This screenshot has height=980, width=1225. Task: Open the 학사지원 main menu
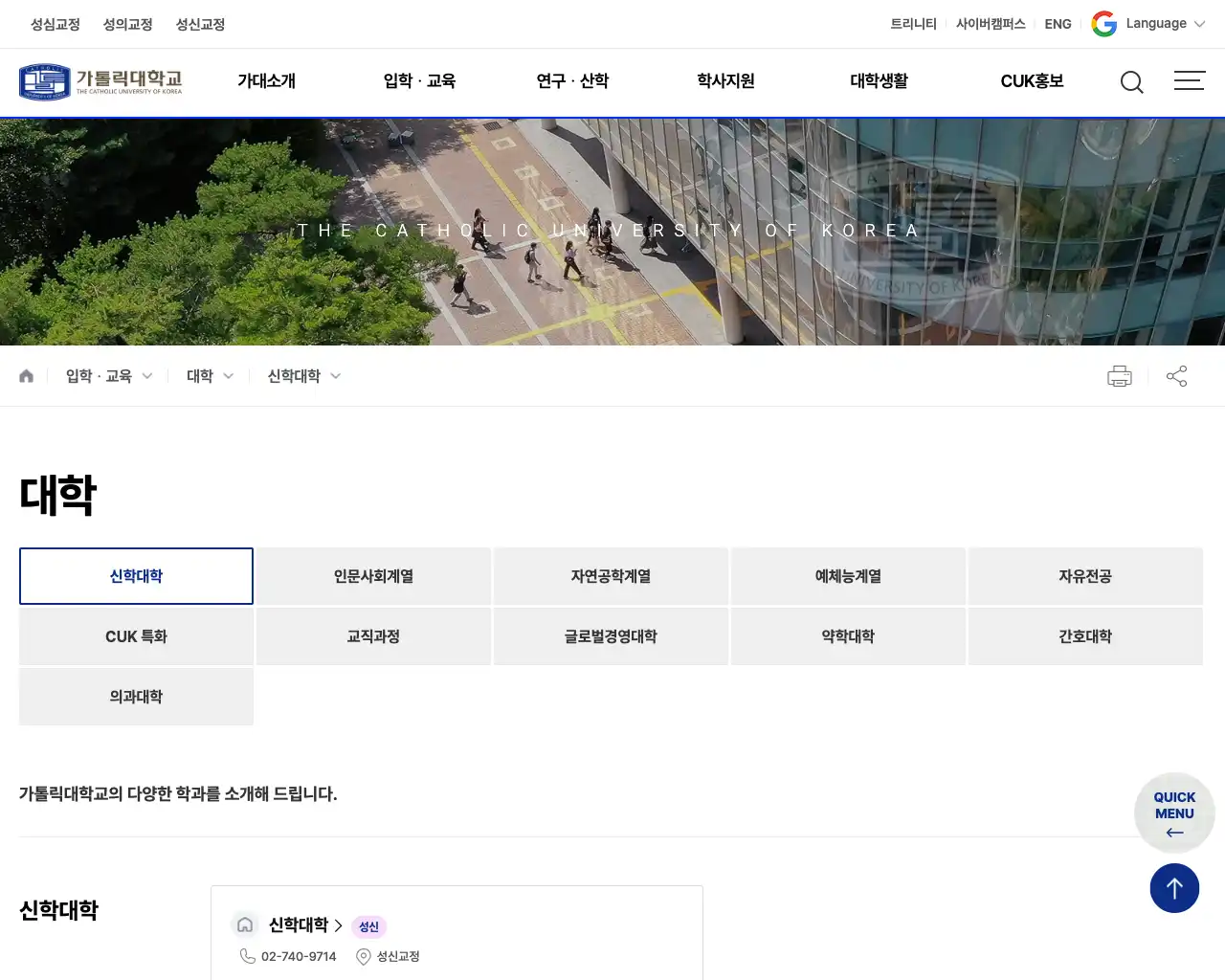pyautogui.click(x=725, y=81)
